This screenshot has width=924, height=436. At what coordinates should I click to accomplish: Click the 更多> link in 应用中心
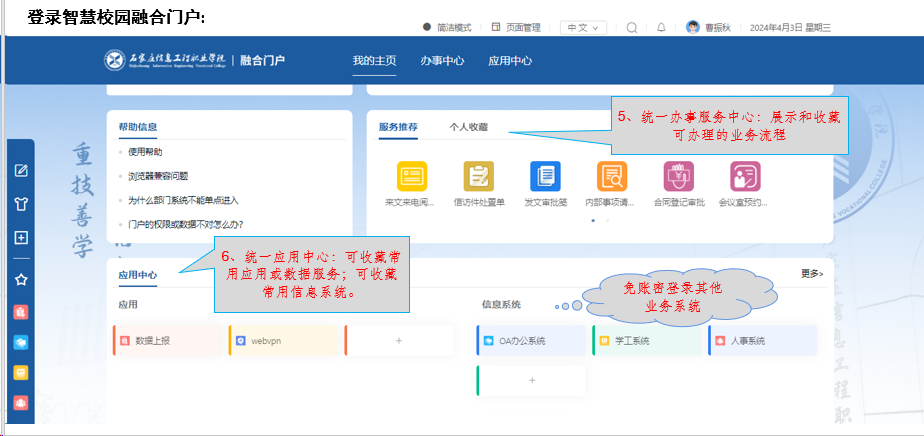click(811, 273)
